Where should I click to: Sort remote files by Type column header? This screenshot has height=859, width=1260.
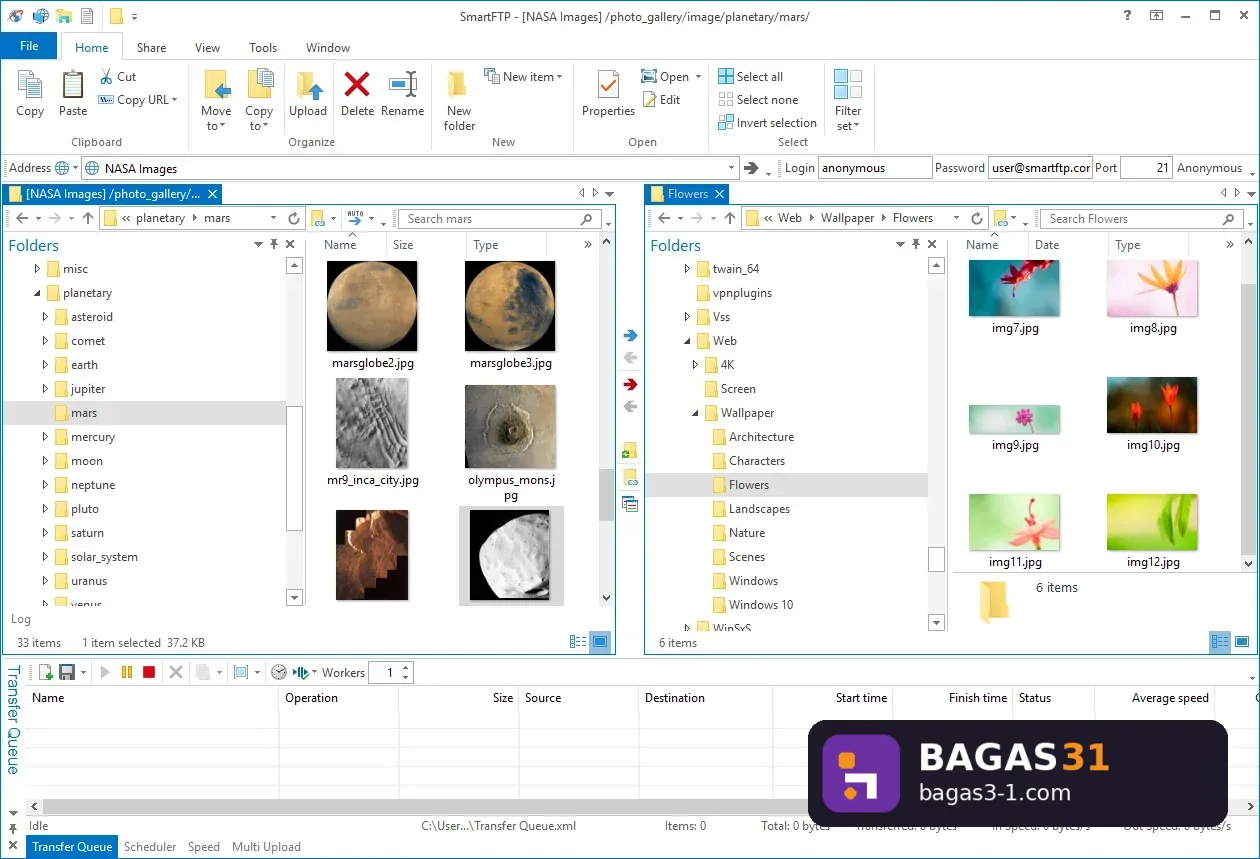[486, 245]
